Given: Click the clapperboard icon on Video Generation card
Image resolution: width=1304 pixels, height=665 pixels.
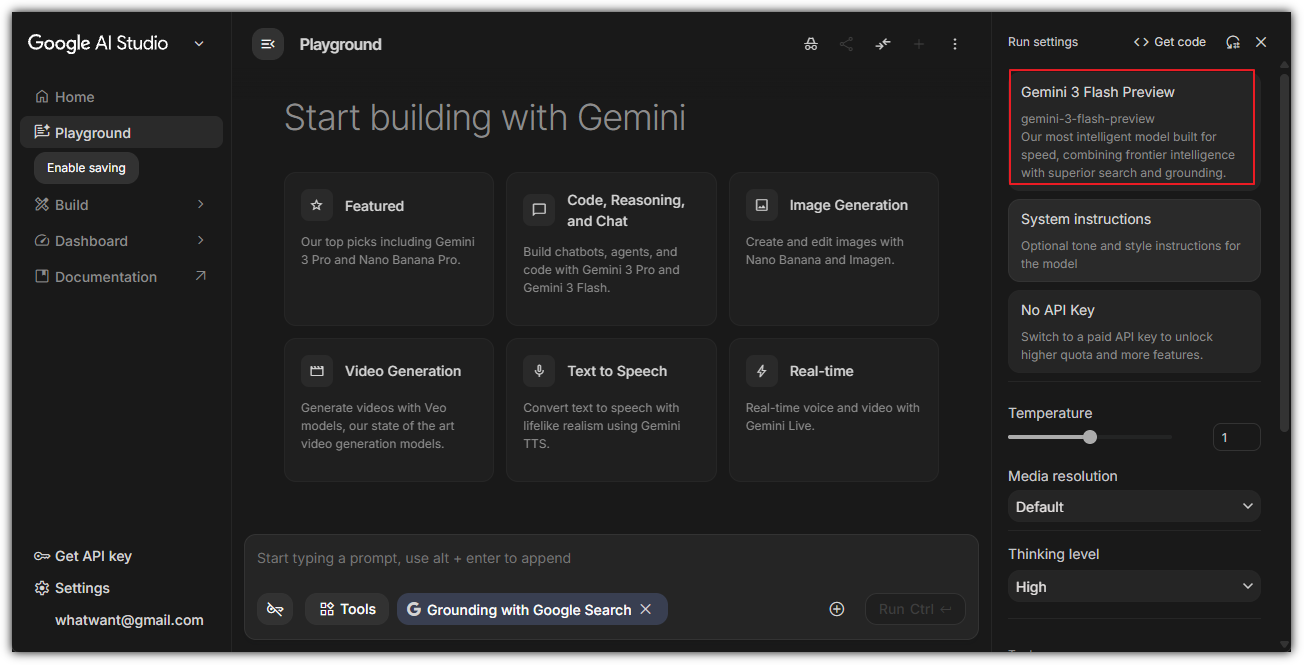Looking at the screenshot, I should [317, 371].
